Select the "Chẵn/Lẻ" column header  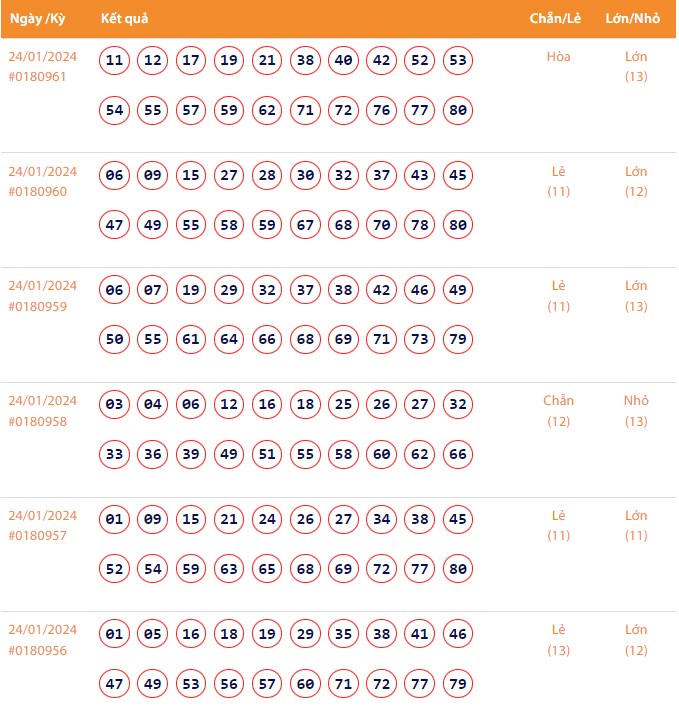pos(557,19)
